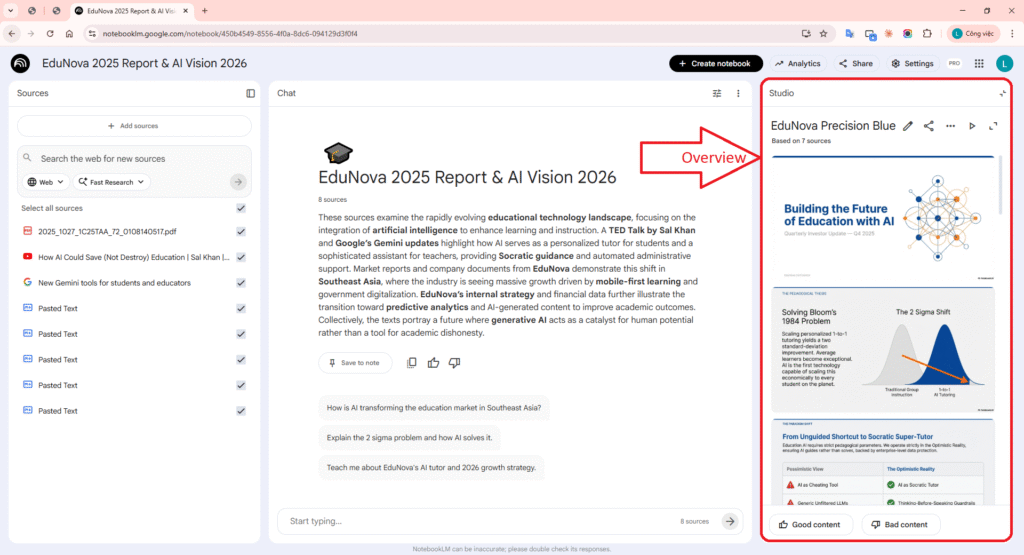Uncheck New Gemini tools source checkbox

[x=241, y=283]
